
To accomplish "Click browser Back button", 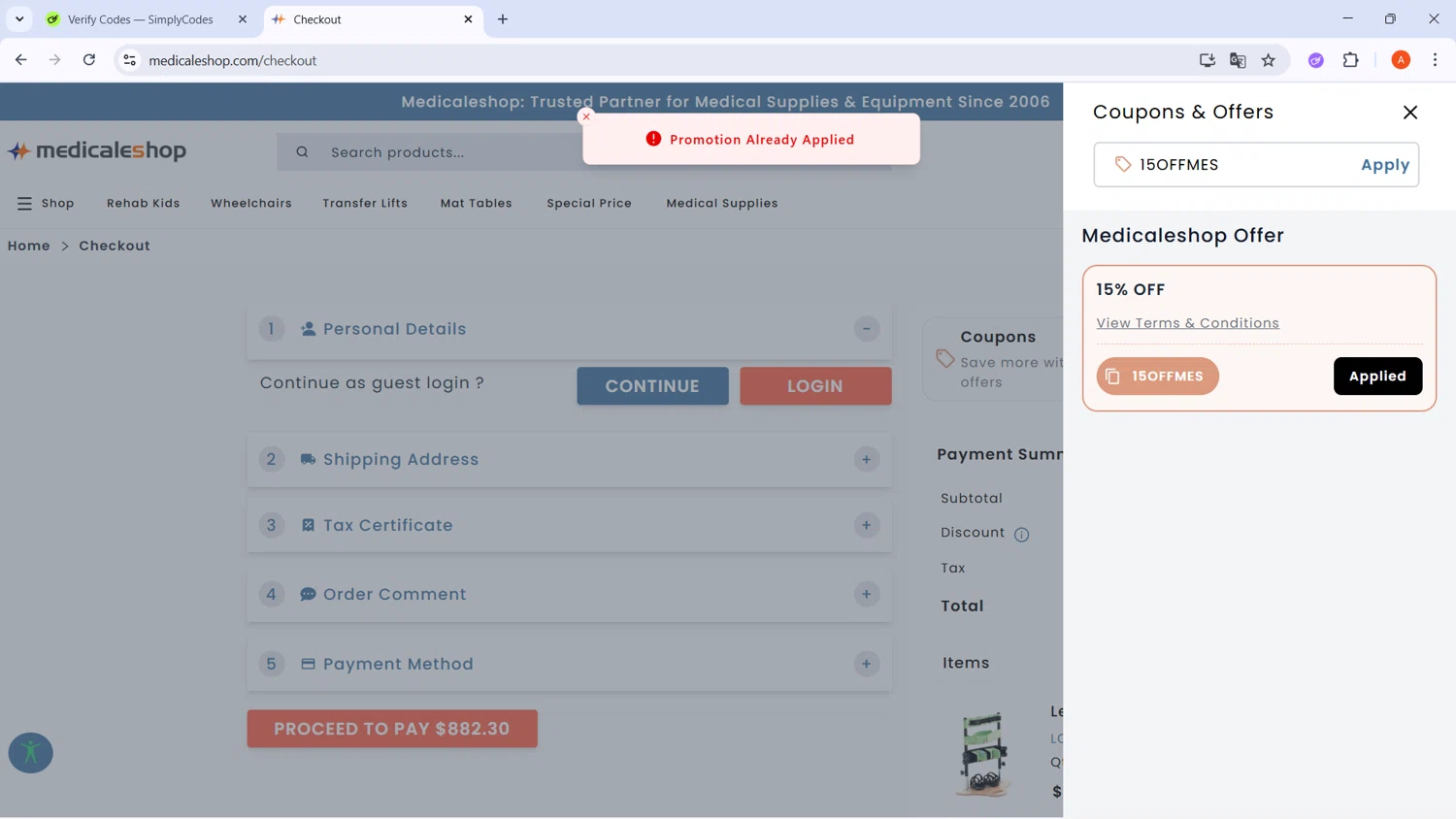I will point(21,60).
